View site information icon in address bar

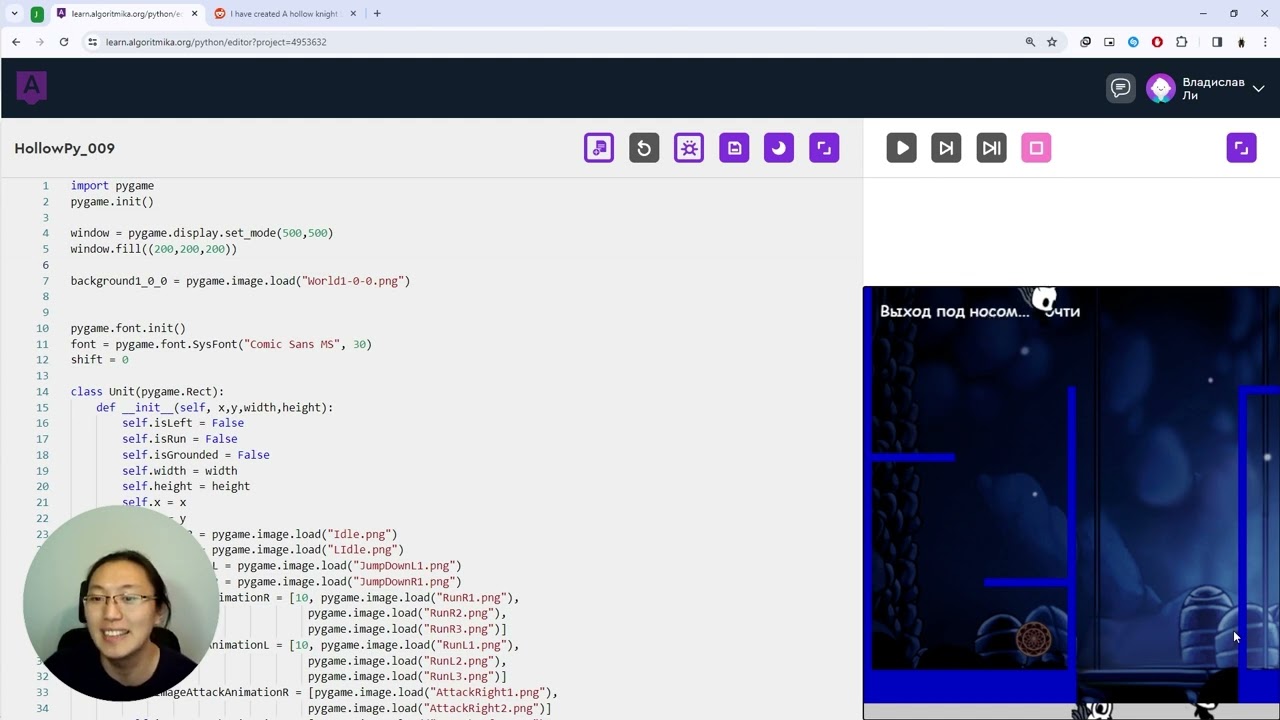click(92, 42)
